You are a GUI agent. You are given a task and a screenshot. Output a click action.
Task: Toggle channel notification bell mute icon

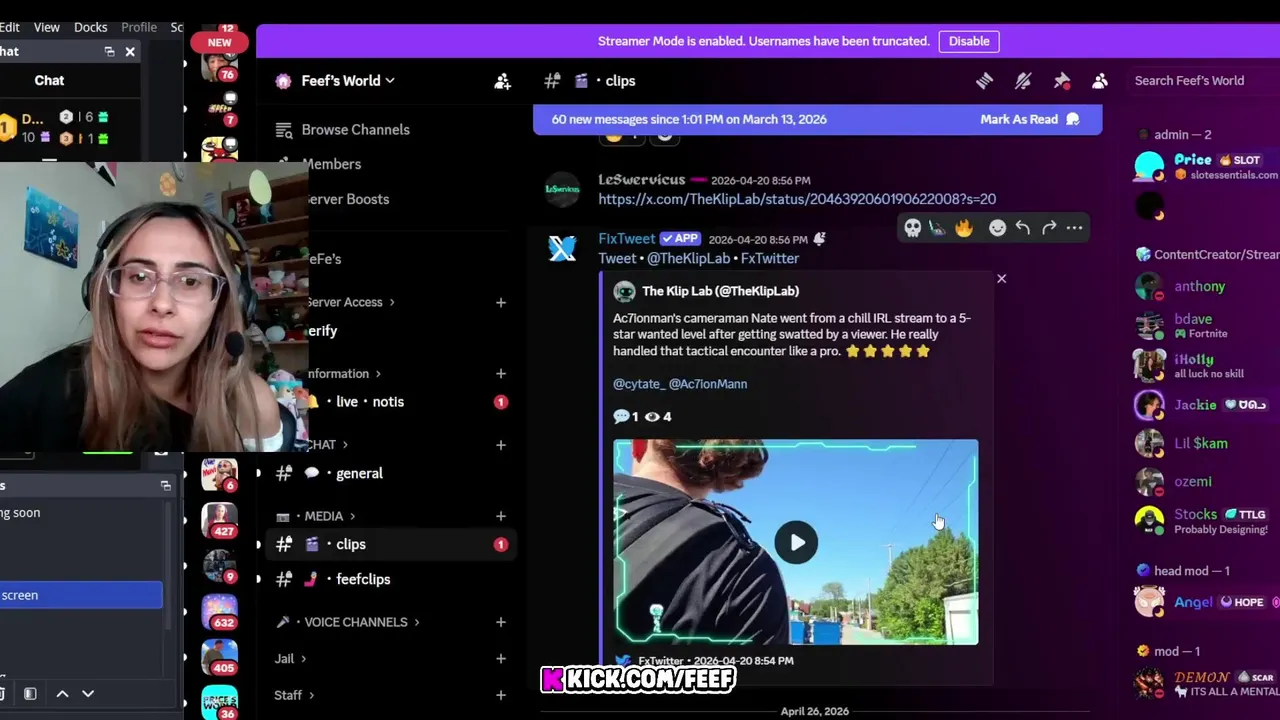(x=1023, y=81)
